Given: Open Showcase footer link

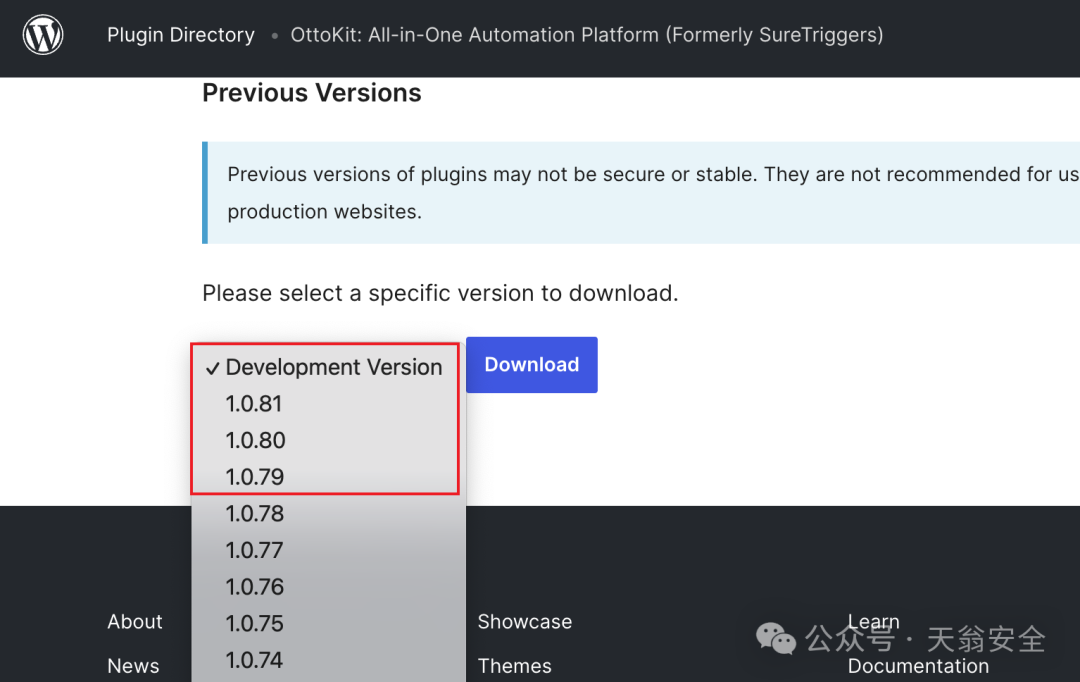Looking at the screenshot, I should click(x=525, y=621).
